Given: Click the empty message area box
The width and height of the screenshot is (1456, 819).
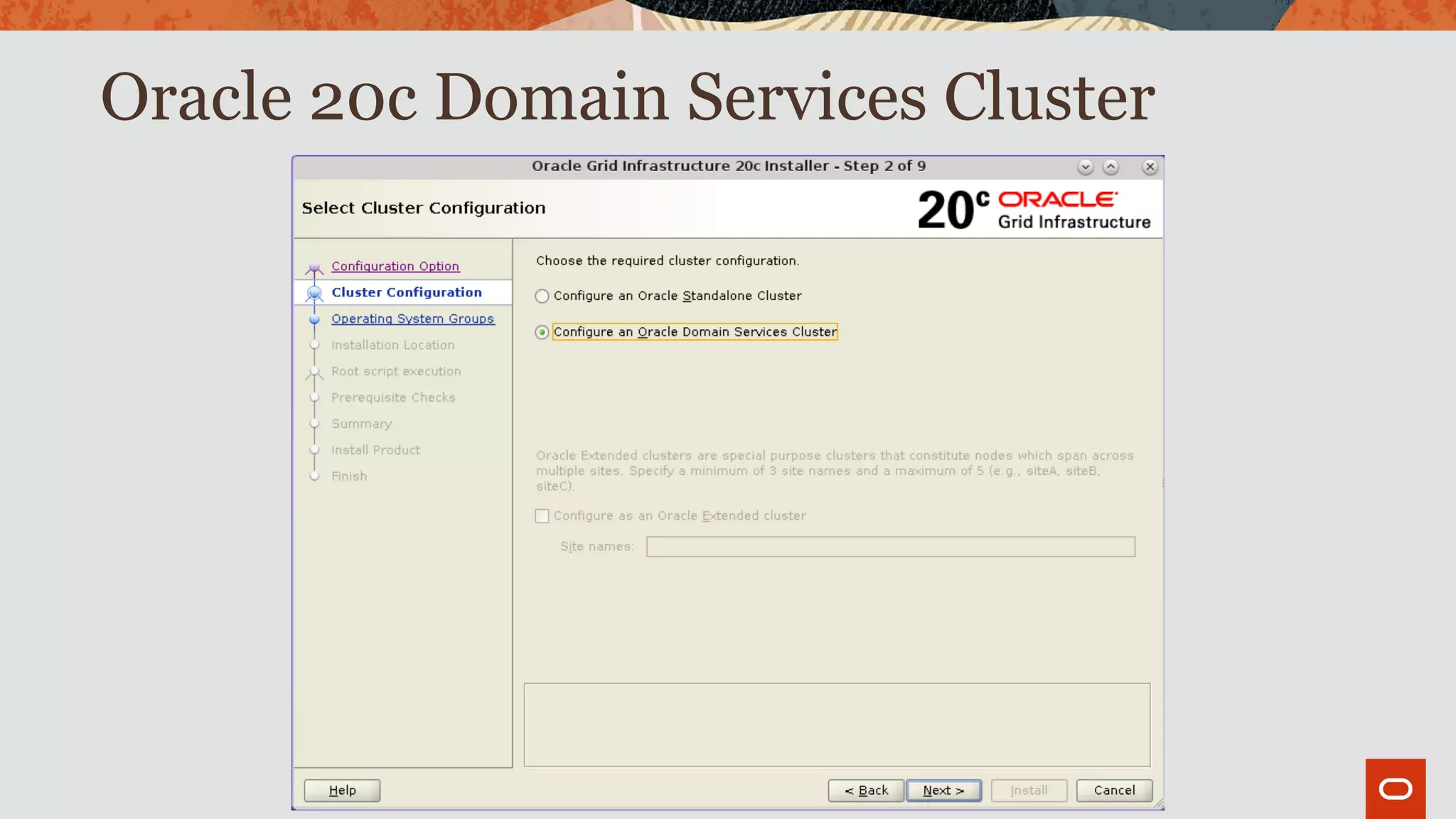Looking at the screenshot, I should coord(837,725).
